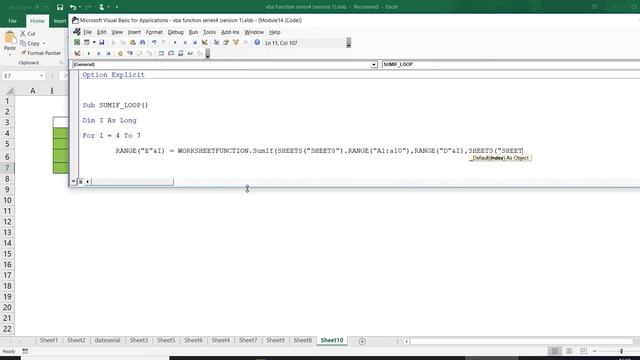This screenshot has height=360, width=640.
Task: Toggle Breakpoint hand icon in Debug toolbar
Action: click(120, 53)
